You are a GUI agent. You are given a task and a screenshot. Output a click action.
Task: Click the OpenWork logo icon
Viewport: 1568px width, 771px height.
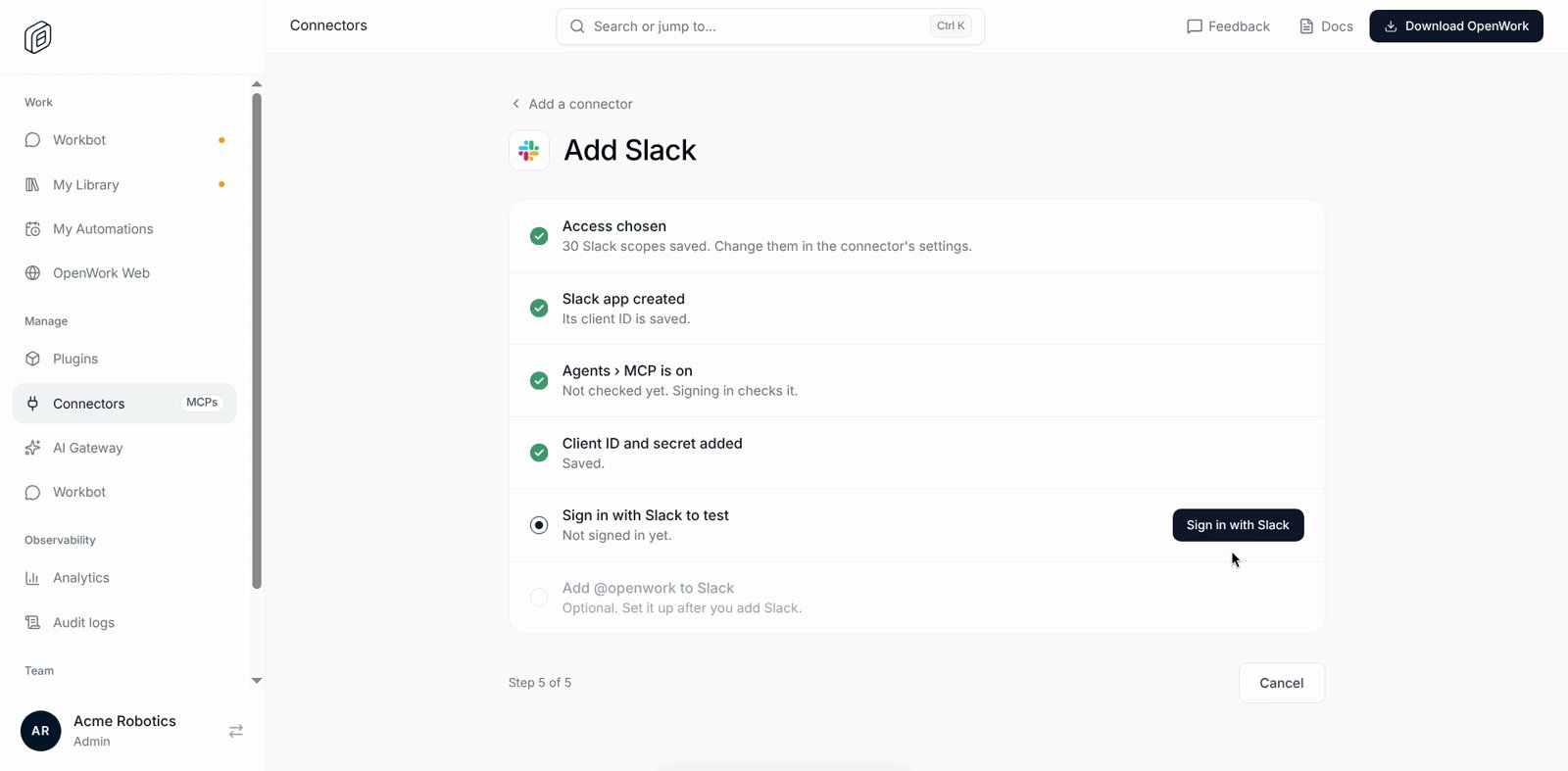pyautogui.click(x=37, y=37)
